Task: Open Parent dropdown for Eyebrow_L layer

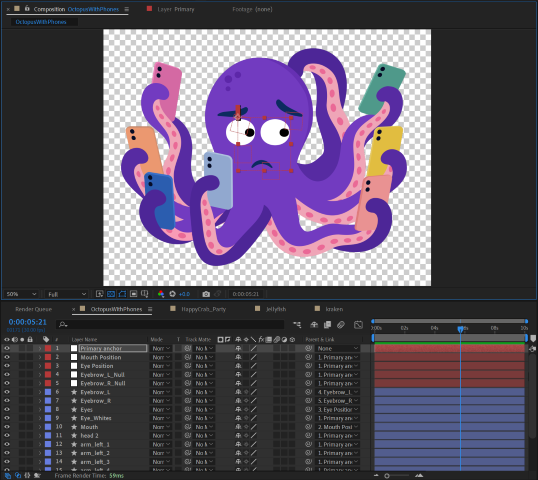Action: point(338,392)
